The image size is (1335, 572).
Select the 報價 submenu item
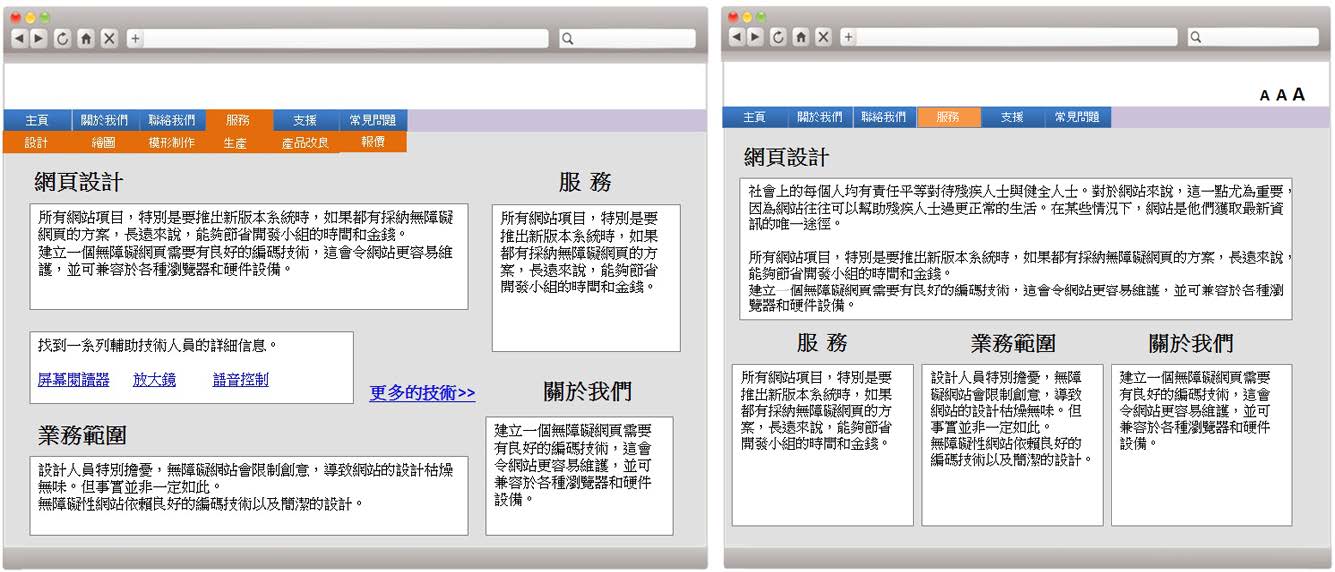373,142
